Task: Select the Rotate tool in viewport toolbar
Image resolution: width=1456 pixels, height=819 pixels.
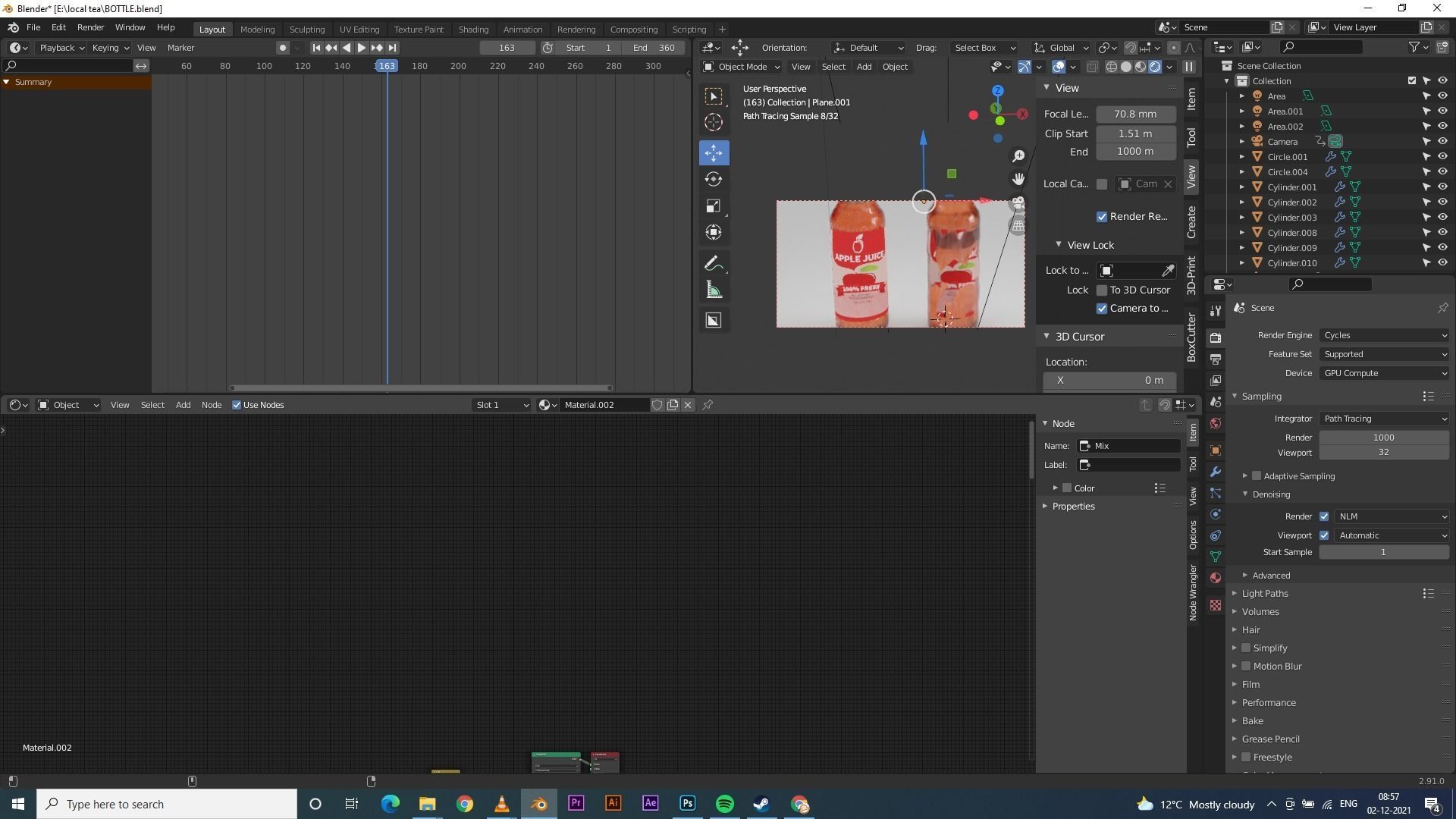Action: tap(713, 180)
